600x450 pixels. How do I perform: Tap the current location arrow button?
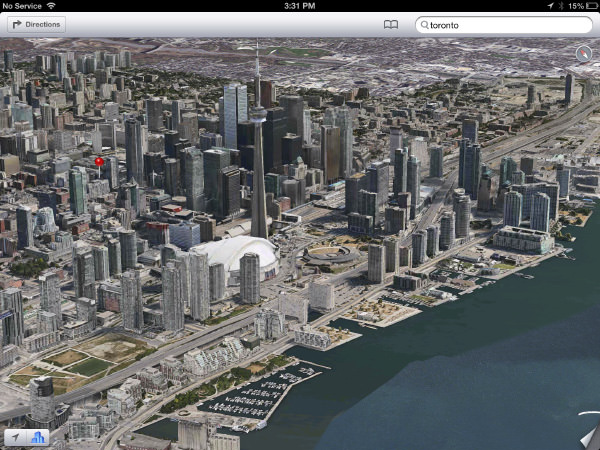tap(15, 437)
